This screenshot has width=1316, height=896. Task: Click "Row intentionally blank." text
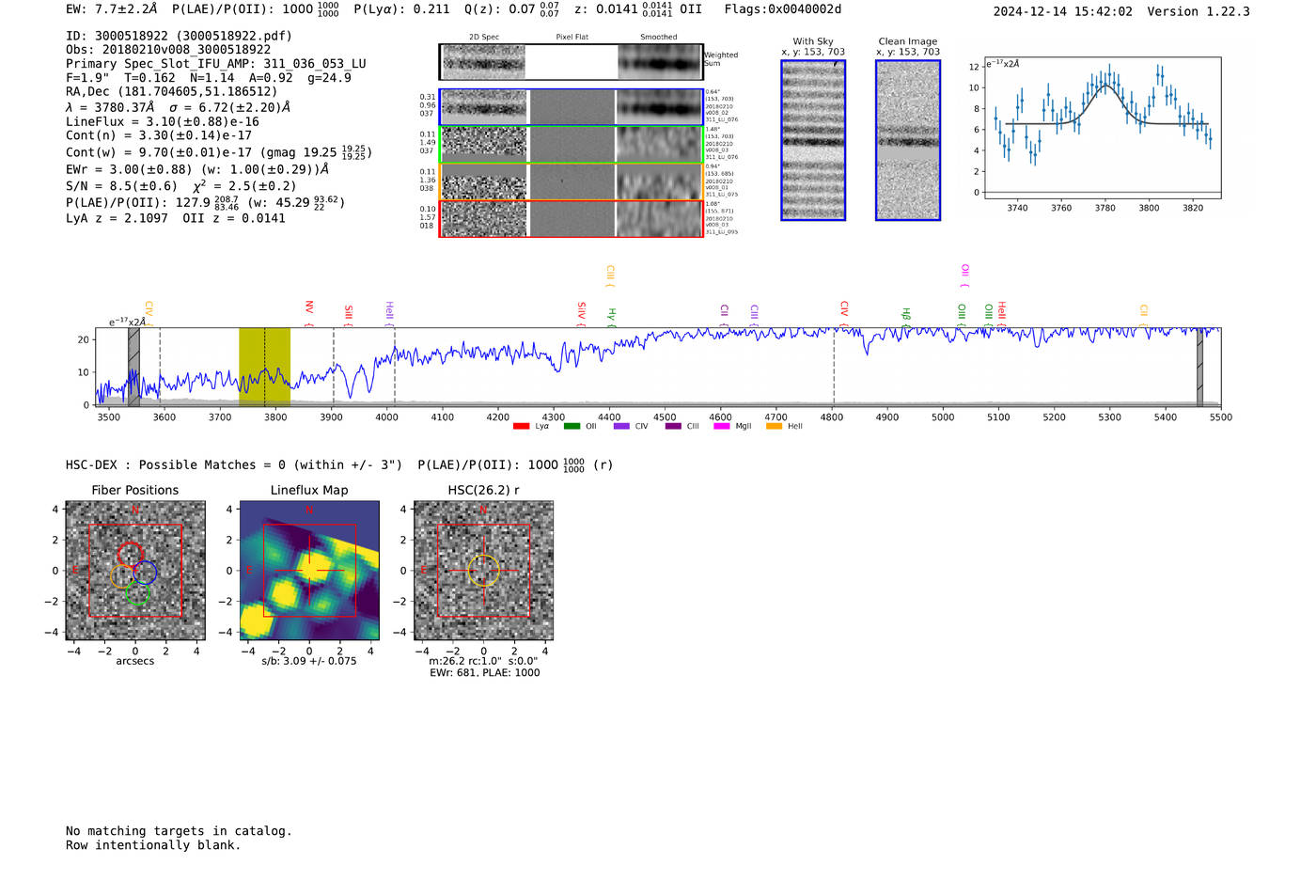coord(153,845)
